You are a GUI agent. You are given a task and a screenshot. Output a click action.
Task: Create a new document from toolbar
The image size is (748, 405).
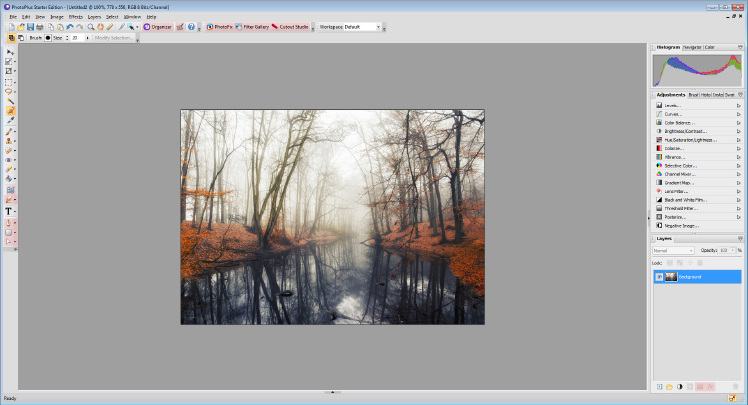point(11,27)
